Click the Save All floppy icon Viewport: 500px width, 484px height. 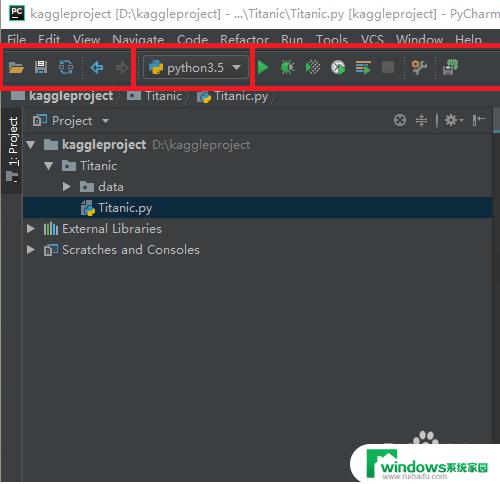[x=41, y=67]
